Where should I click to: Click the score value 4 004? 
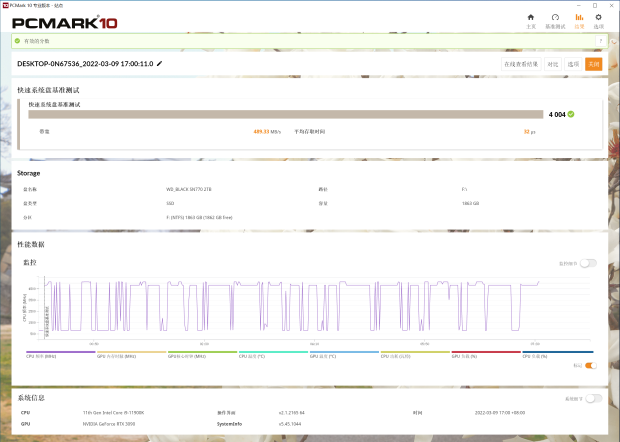[557, 115]
